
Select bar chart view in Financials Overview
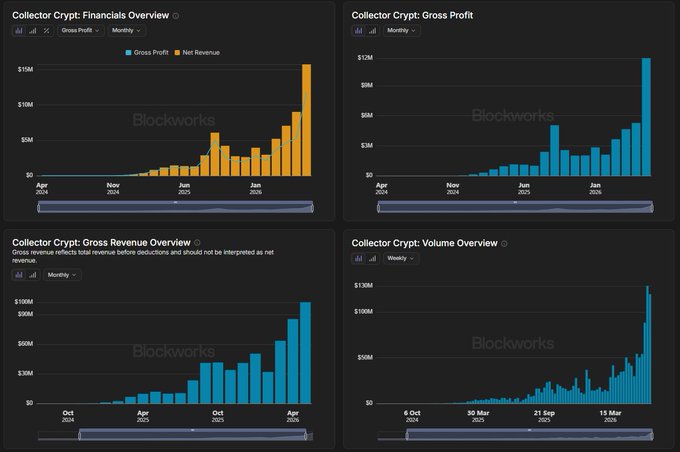[x=19, y=30]
